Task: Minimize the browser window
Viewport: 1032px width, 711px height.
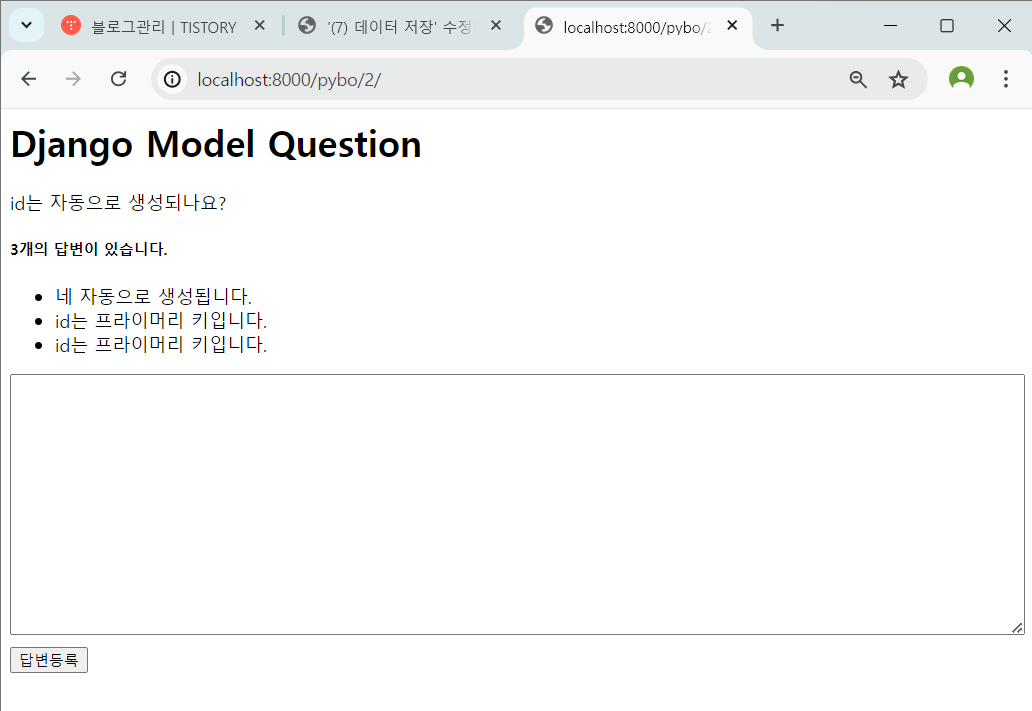Action: pyautogui.click(x=890, y=26)
